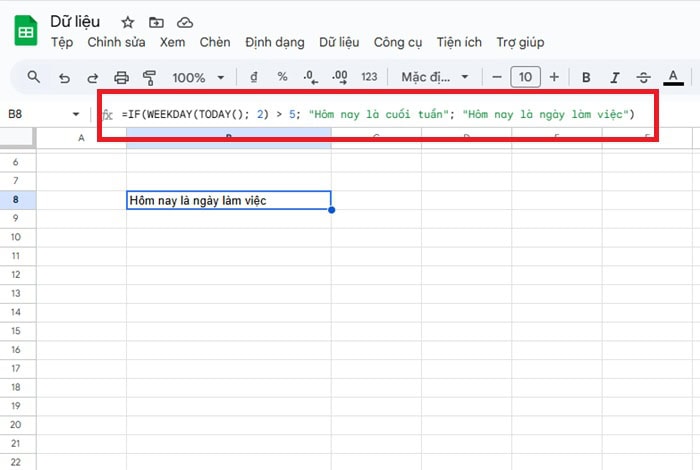Select the paint format roller icon
700x470 pixels.
coord(150,77)
